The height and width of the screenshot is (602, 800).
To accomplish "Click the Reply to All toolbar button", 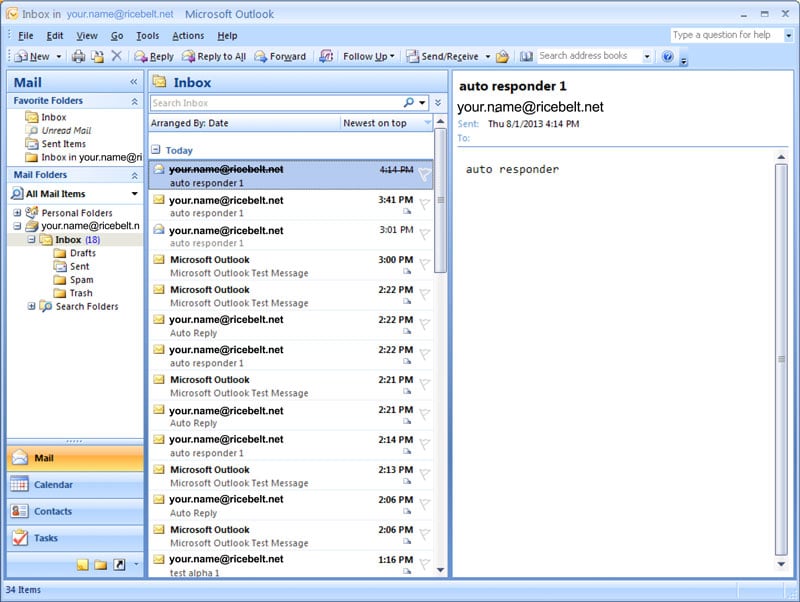I will pos(213,57).
